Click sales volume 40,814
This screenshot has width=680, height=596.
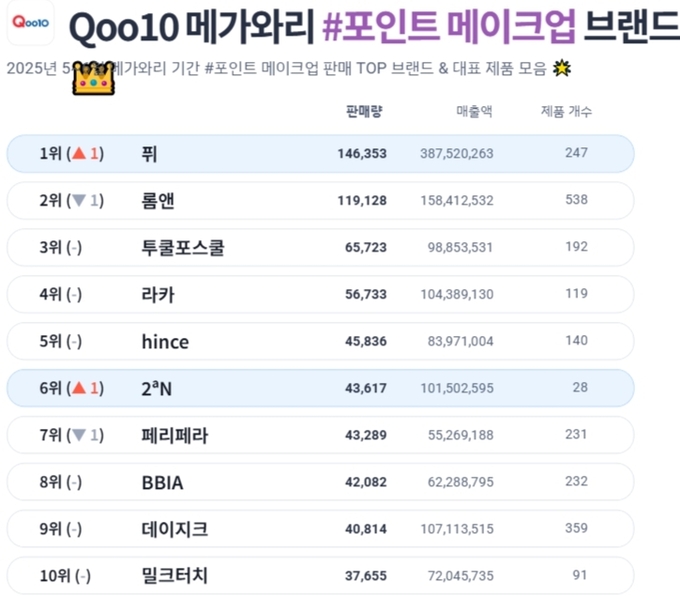[x=366, y=529]
